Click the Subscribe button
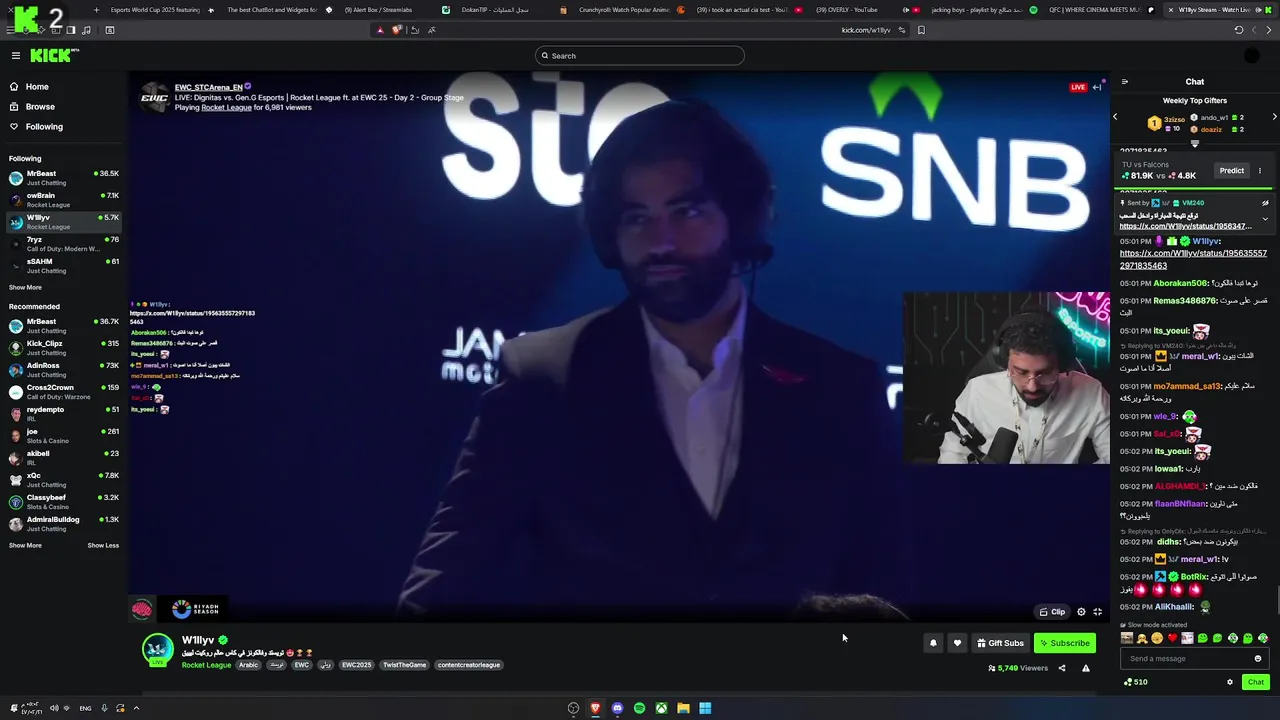 coord(1065,643)
